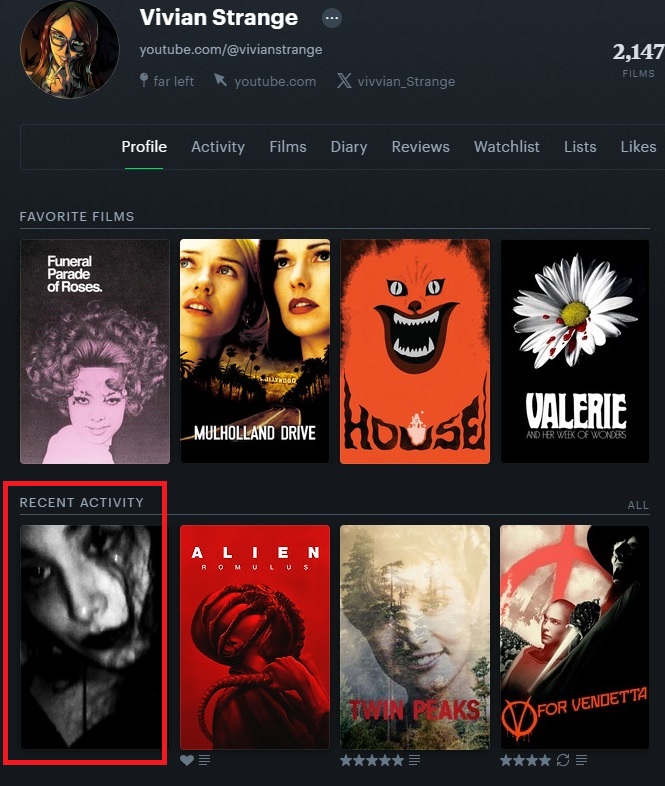Open the Alien Romulus poster

point(255,637)
